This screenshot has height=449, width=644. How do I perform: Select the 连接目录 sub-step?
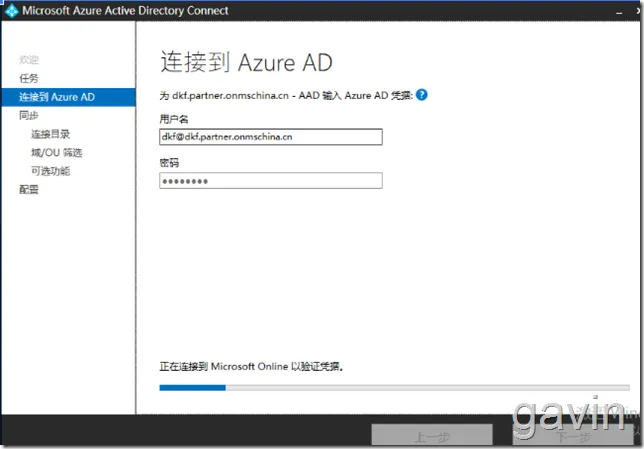[51, 134]
